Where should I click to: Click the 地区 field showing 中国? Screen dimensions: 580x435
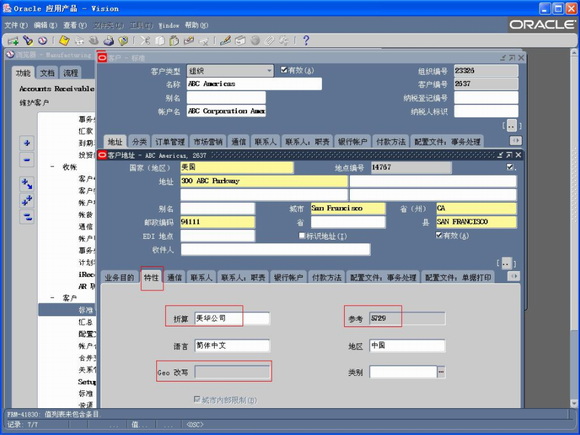click(407, 345)
